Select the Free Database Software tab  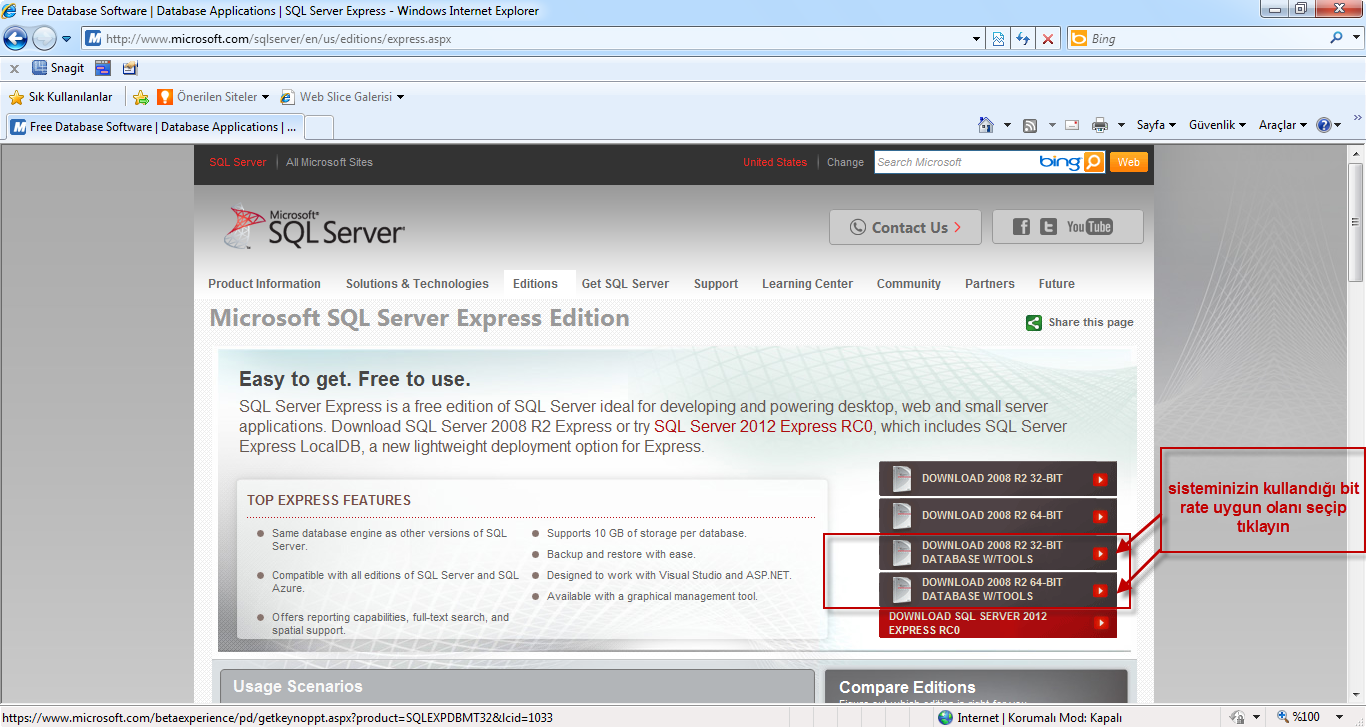coord(154,127)
